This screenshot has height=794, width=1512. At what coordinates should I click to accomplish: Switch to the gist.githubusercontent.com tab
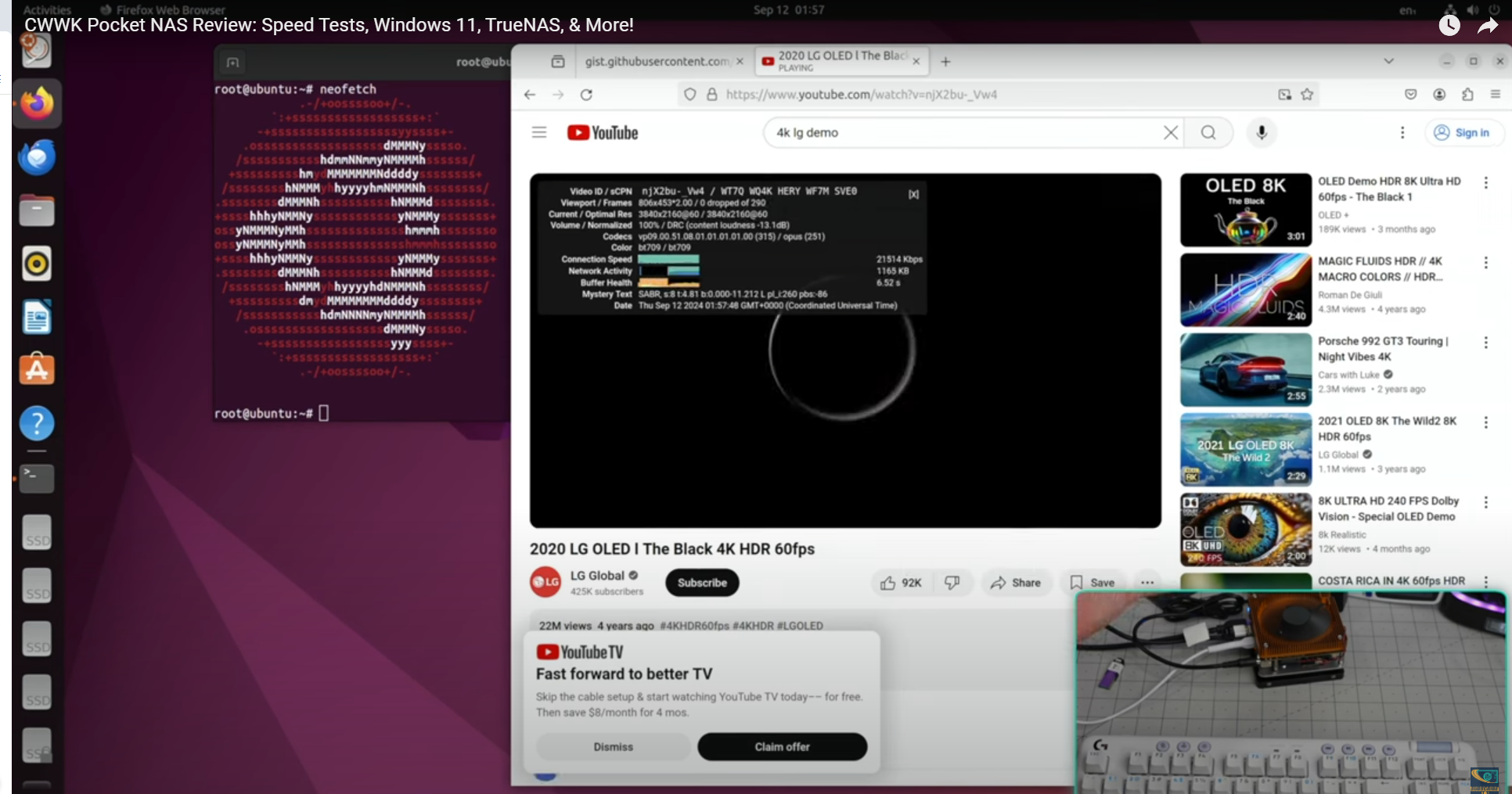coord(657,61)
